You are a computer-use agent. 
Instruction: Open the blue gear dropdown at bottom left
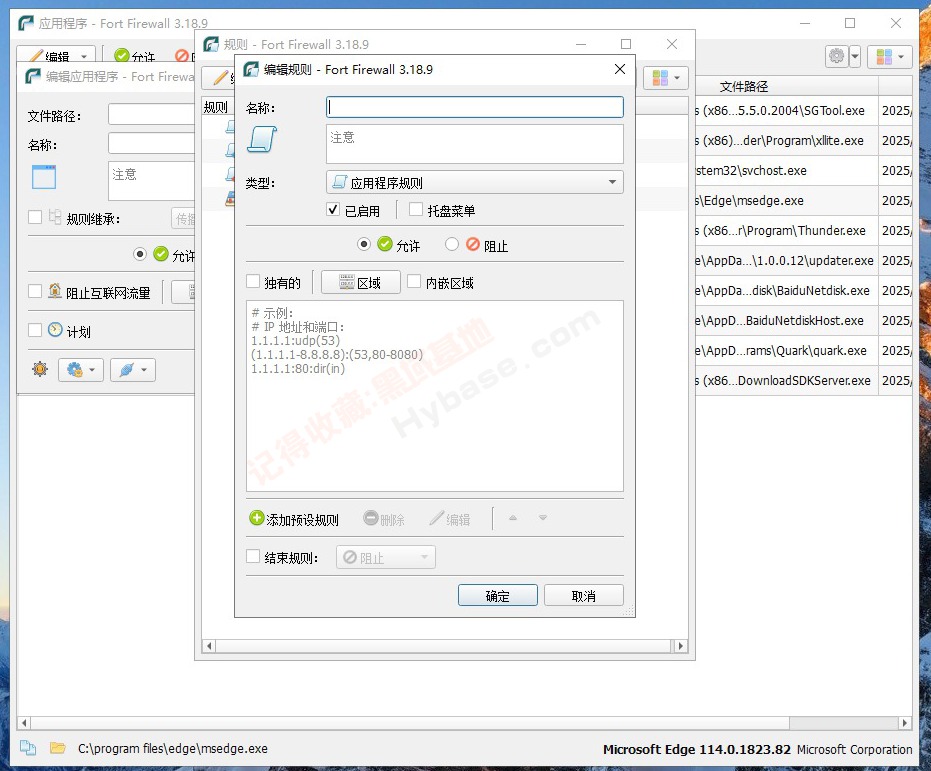point(81,370)
